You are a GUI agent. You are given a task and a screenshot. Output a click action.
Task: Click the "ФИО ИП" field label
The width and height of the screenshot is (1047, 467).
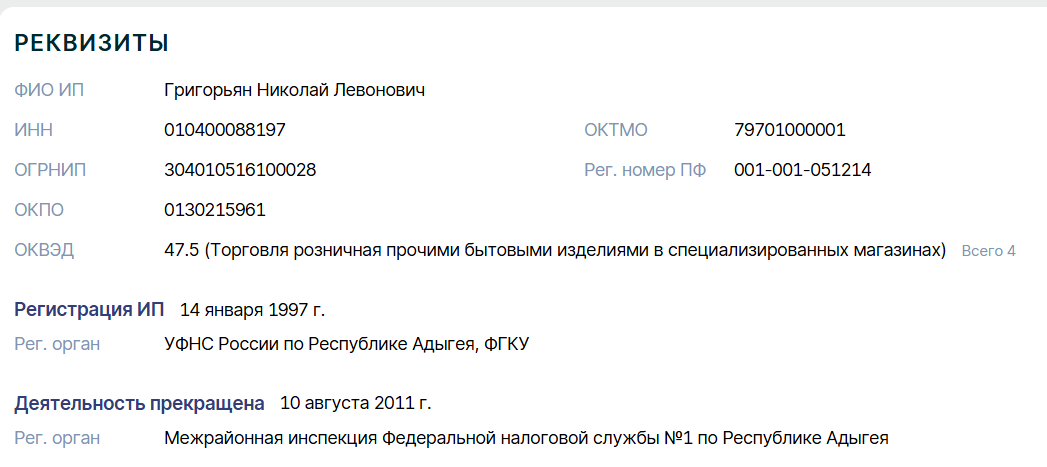(49, 91)
